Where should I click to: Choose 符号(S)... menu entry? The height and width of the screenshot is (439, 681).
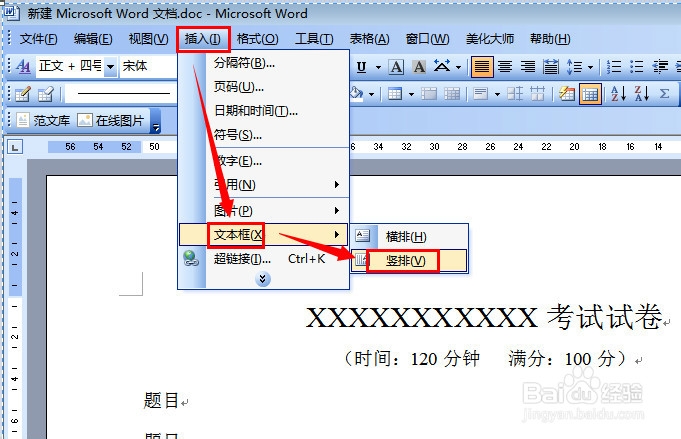(264, 135)
